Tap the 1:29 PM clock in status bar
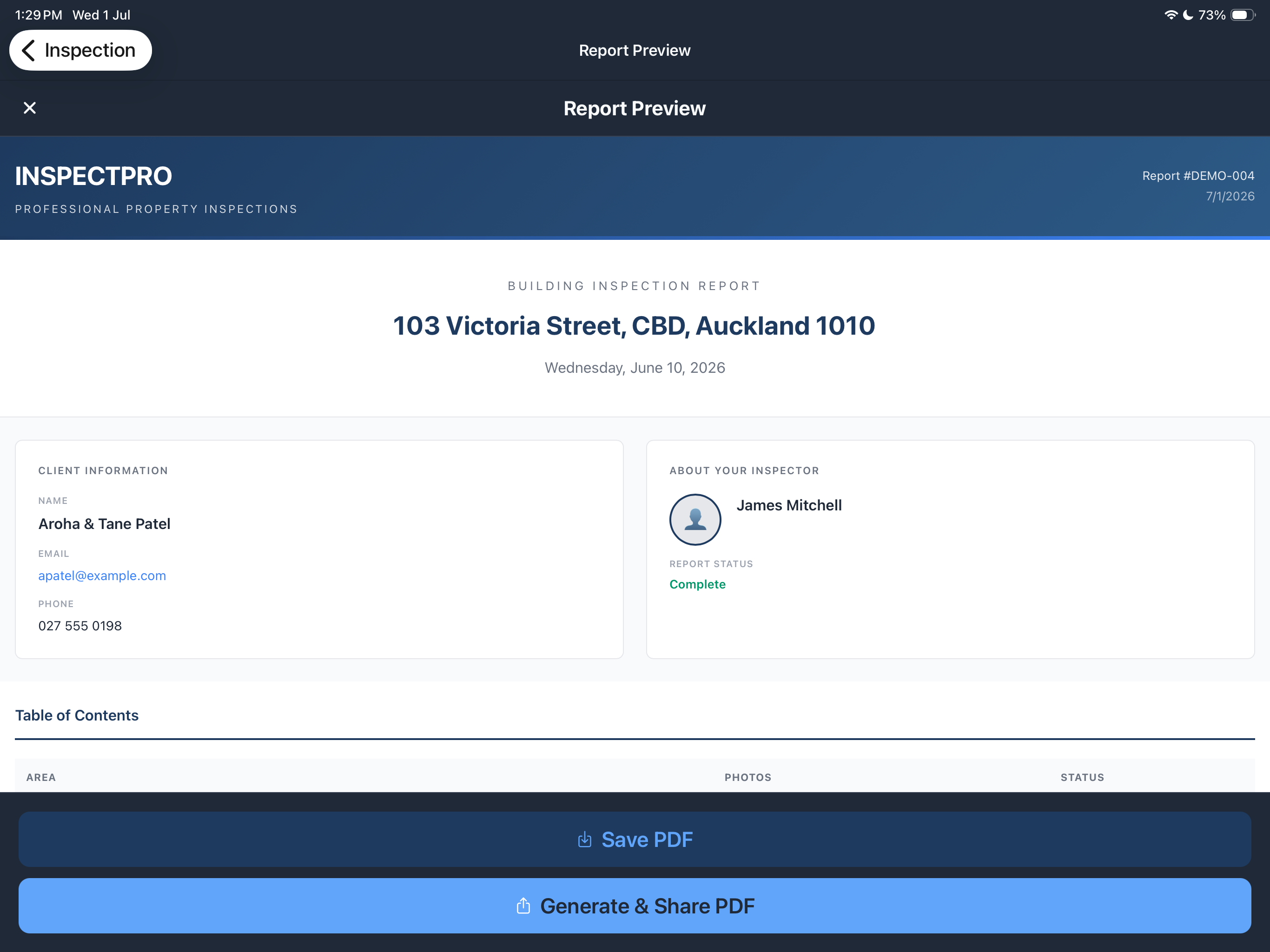1270x952 pixels. [39, 15]
